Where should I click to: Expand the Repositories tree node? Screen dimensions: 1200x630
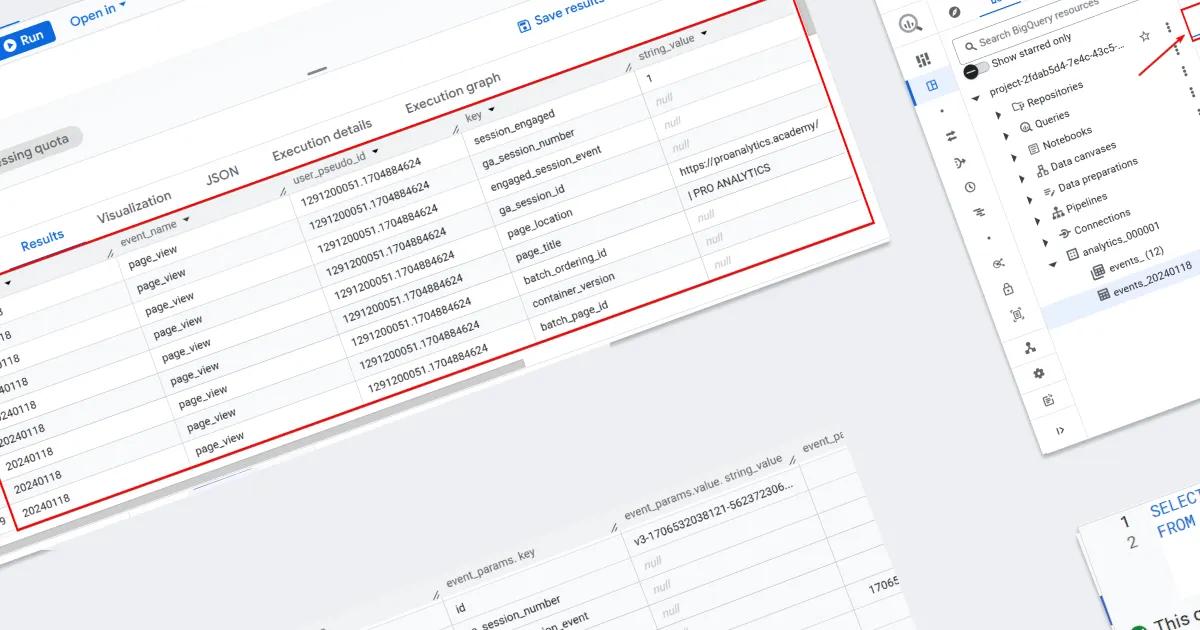point(1000,113)
